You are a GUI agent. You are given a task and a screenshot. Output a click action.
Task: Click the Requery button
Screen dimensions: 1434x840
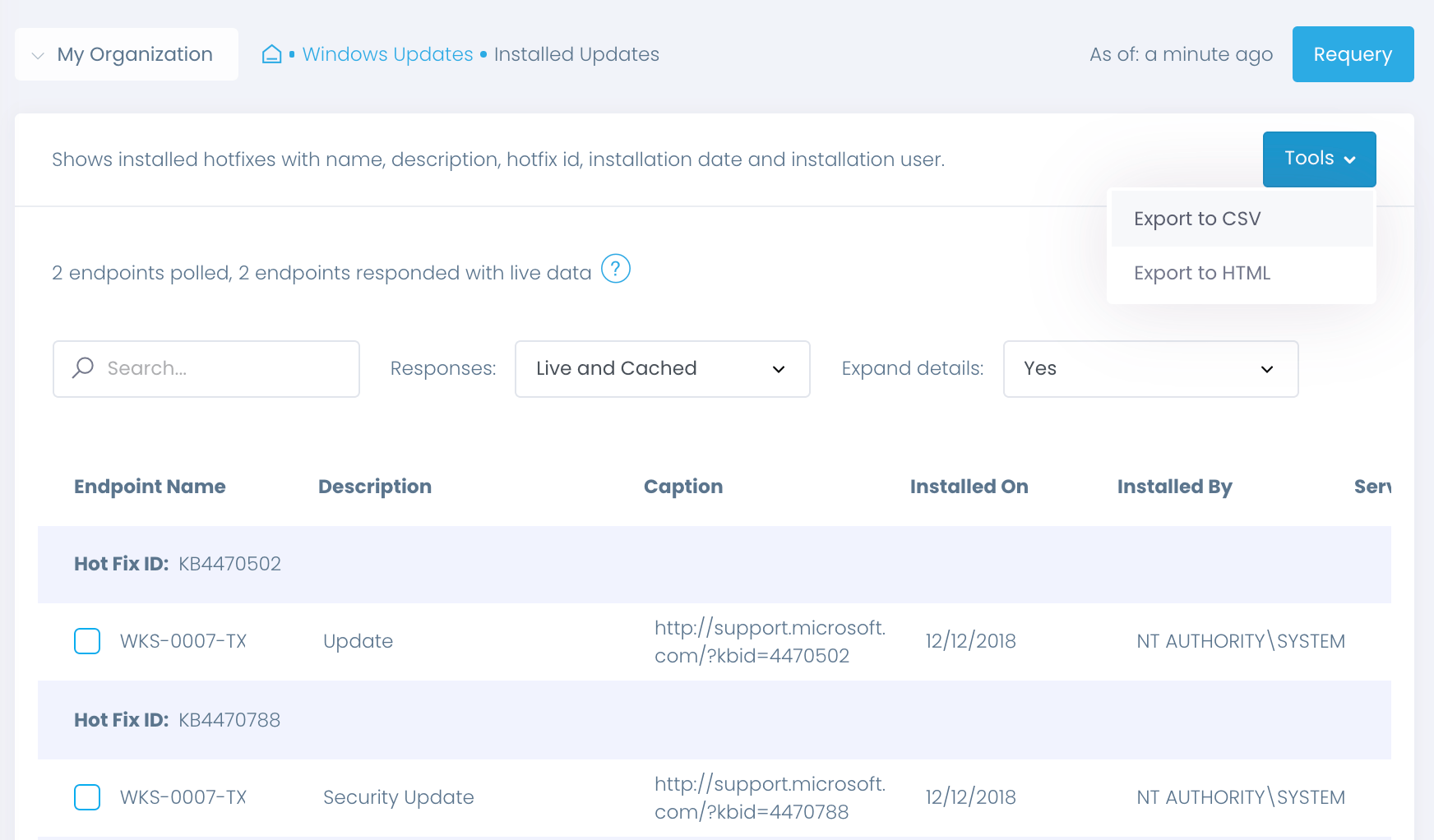pyautogui.click(x=1353, y=54)
